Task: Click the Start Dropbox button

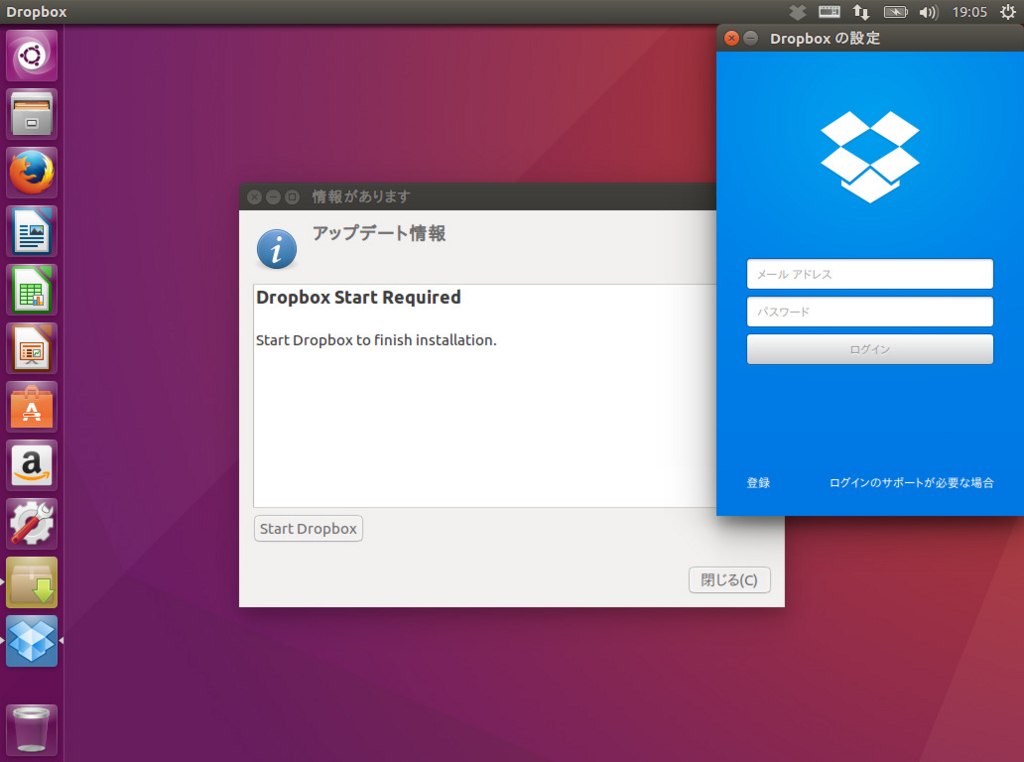Action: [308, 528]
